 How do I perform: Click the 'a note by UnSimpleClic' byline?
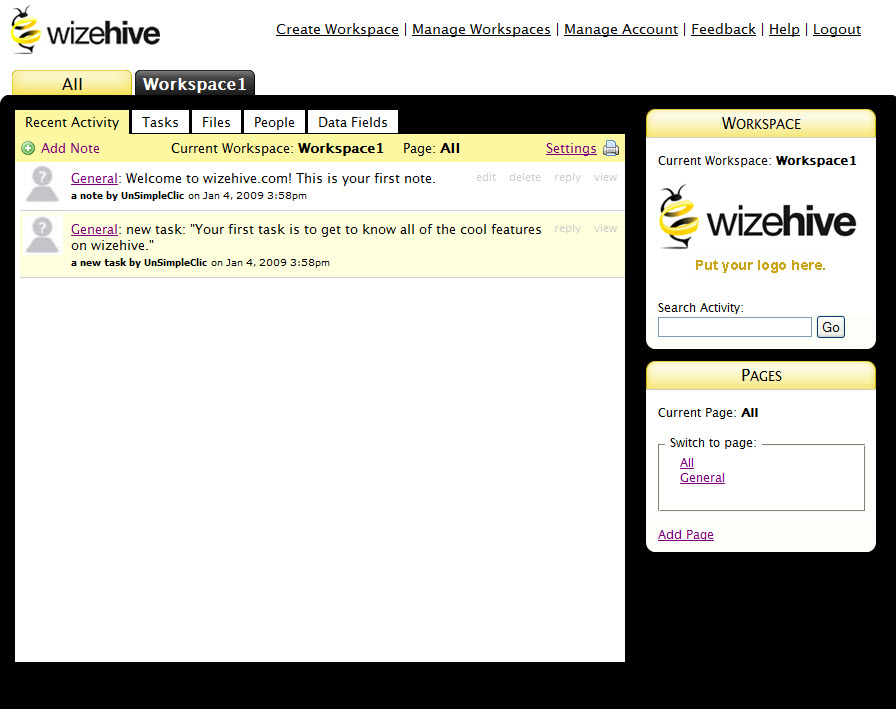pyautogui.click(x=127, y=195)
